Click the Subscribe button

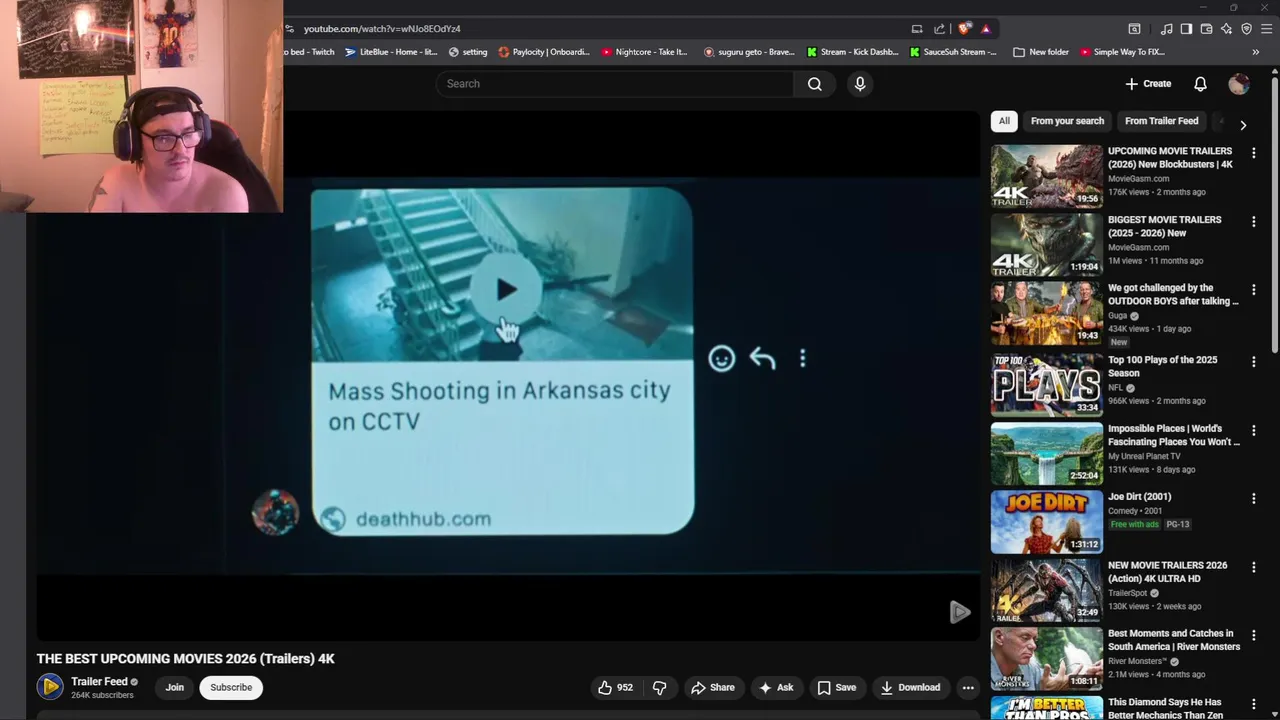coord(231,688)
